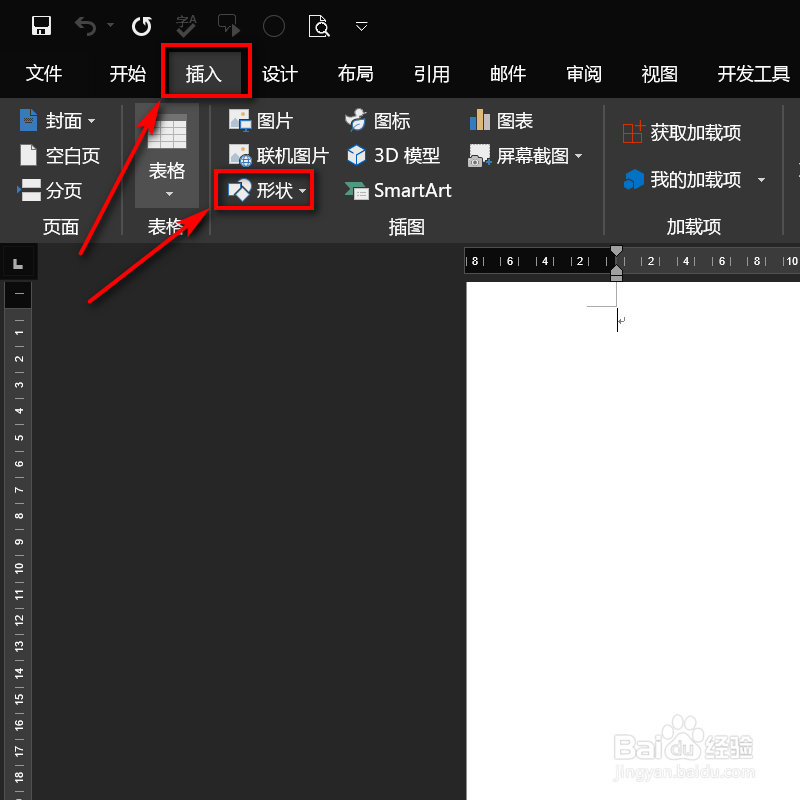Click the 我的加载项 my add-ins icon
The width and height of the screenshot is (800, 800).
pyautogui.click(x=634, y=180)
